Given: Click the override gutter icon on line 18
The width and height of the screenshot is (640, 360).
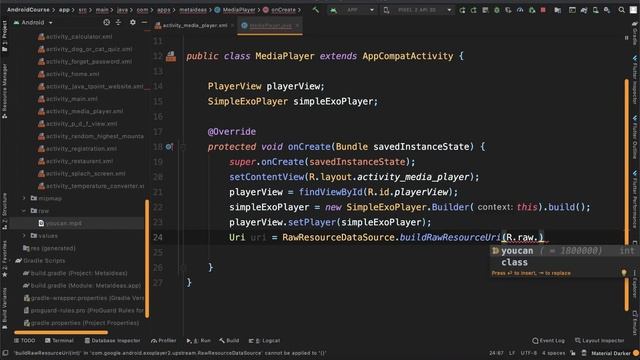Looking at the screenshot, I should point(169,147).
